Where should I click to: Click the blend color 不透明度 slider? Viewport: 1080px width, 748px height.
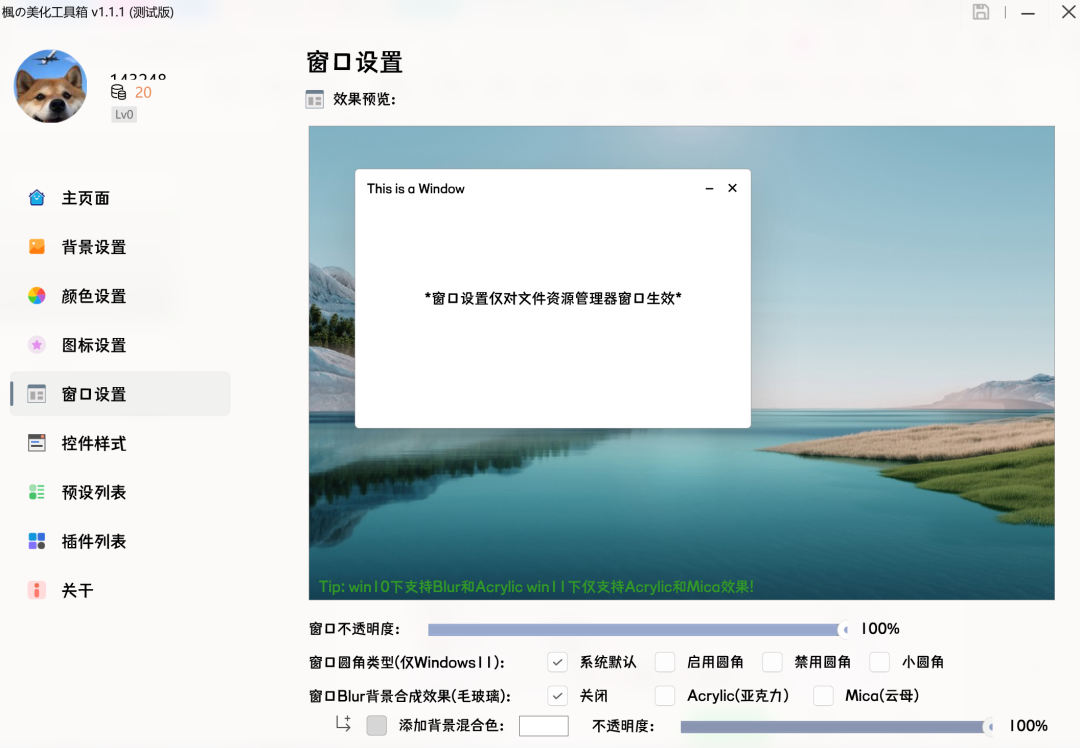point(838,726)
